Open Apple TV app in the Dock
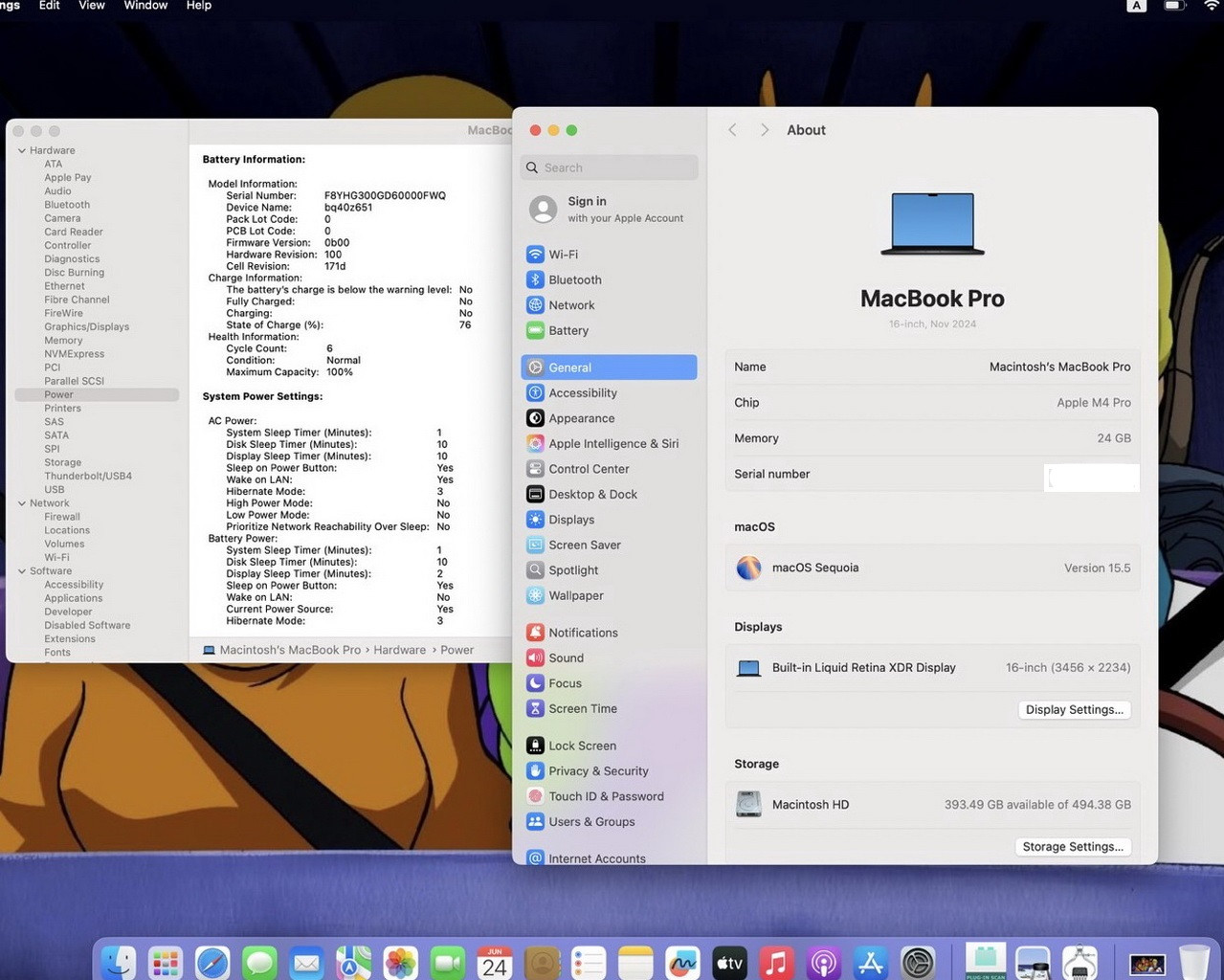The width and height of the screenshot is (1224, 980). pos(729,963)
